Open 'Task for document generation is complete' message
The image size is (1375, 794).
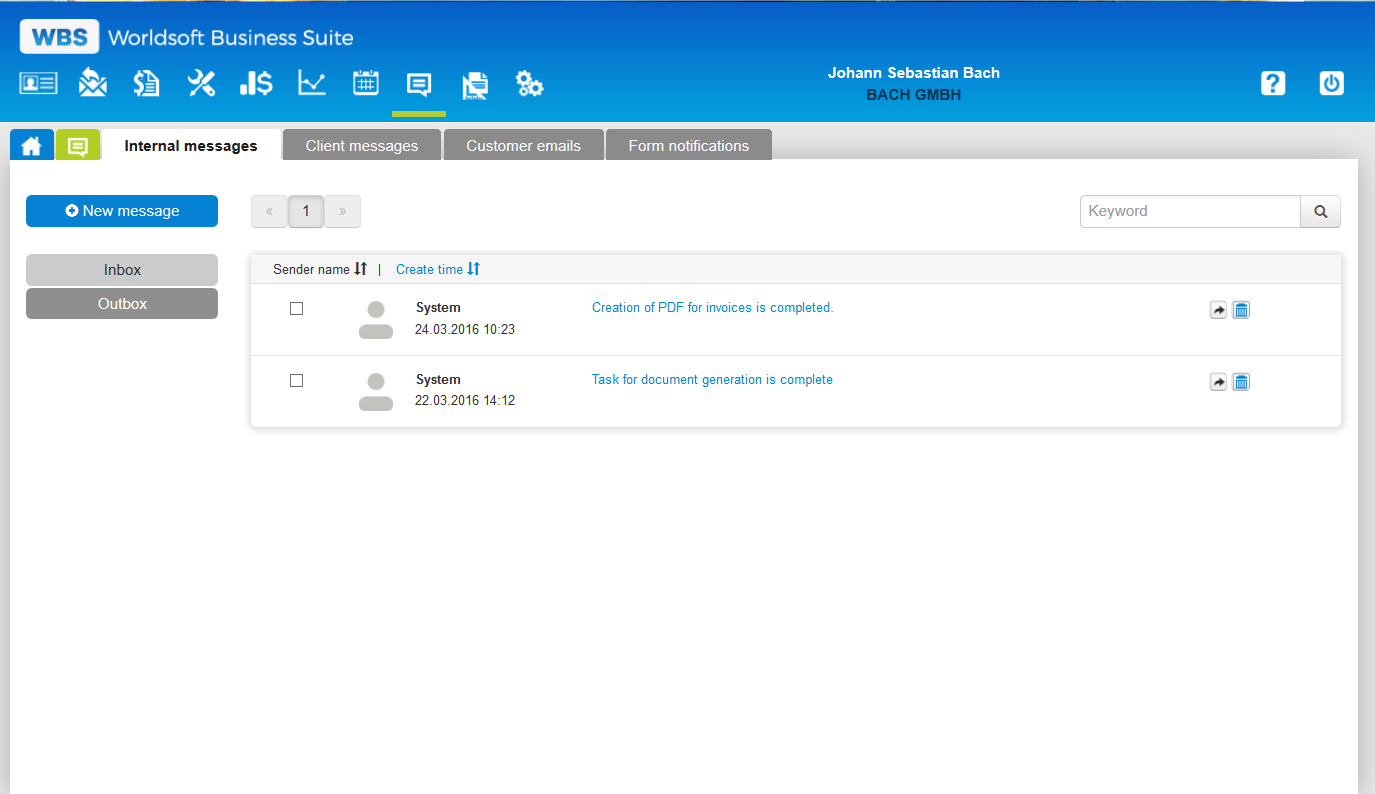point(713,380)
